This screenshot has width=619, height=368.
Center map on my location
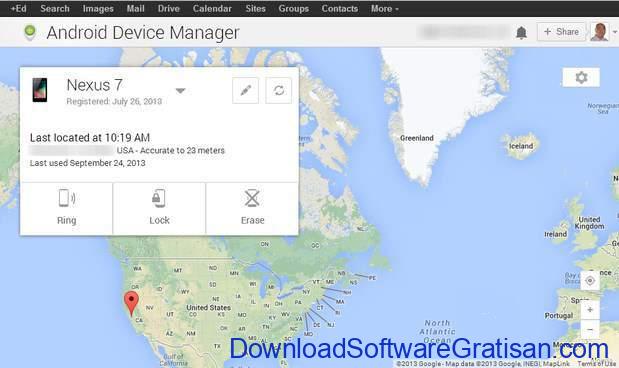pyautogui.click(x=590, y=281)
